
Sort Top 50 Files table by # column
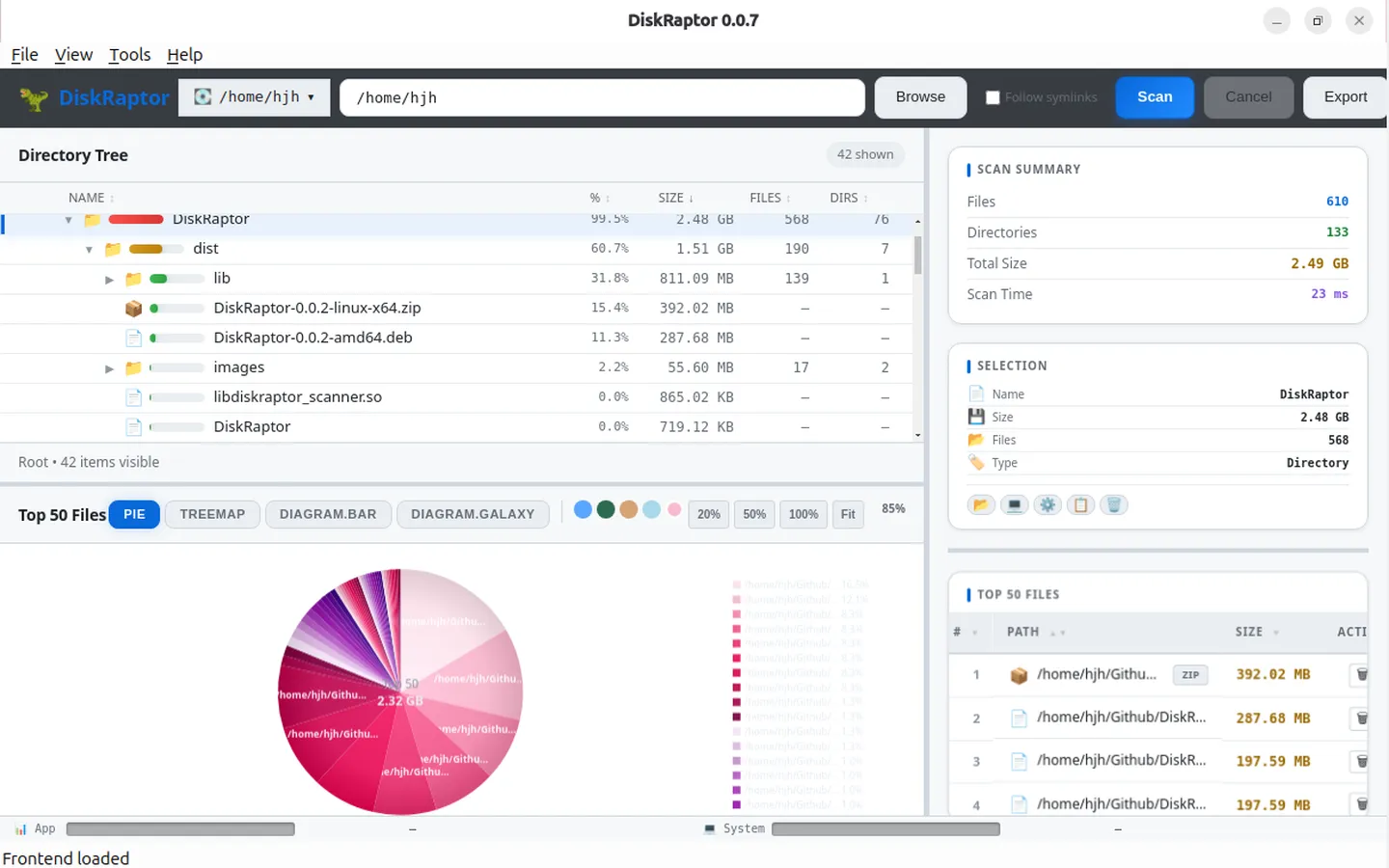965,633
